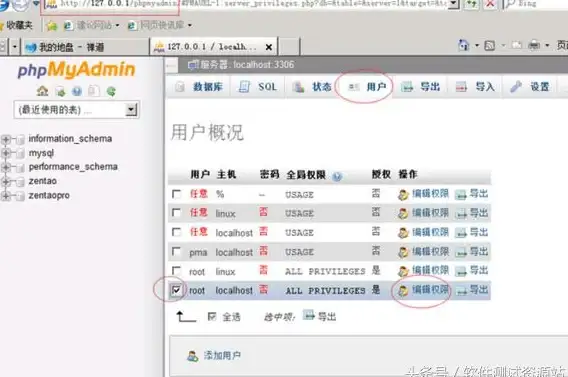This screenshot has height=377, width=568.
Task: Open the browser tab list dropdown arrow
Action: pos(14,47)
